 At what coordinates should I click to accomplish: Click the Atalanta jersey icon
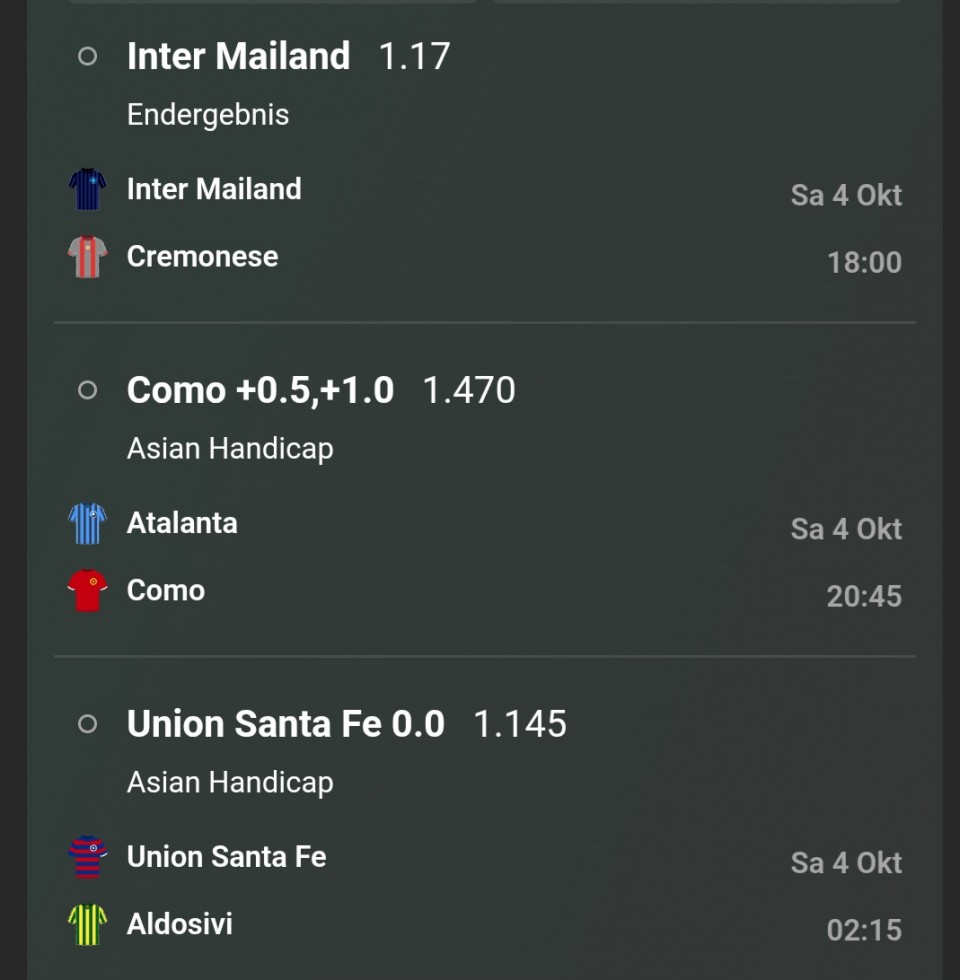click(87, 523)
